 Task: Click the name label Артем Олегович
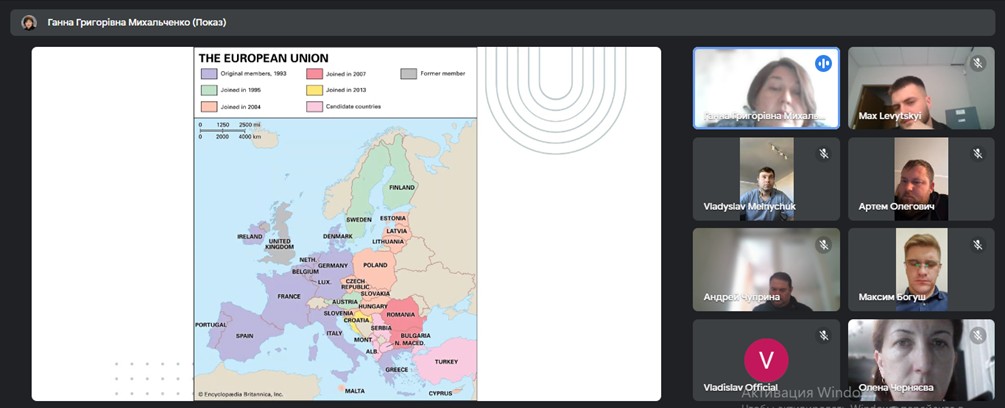tap(896, 207)
